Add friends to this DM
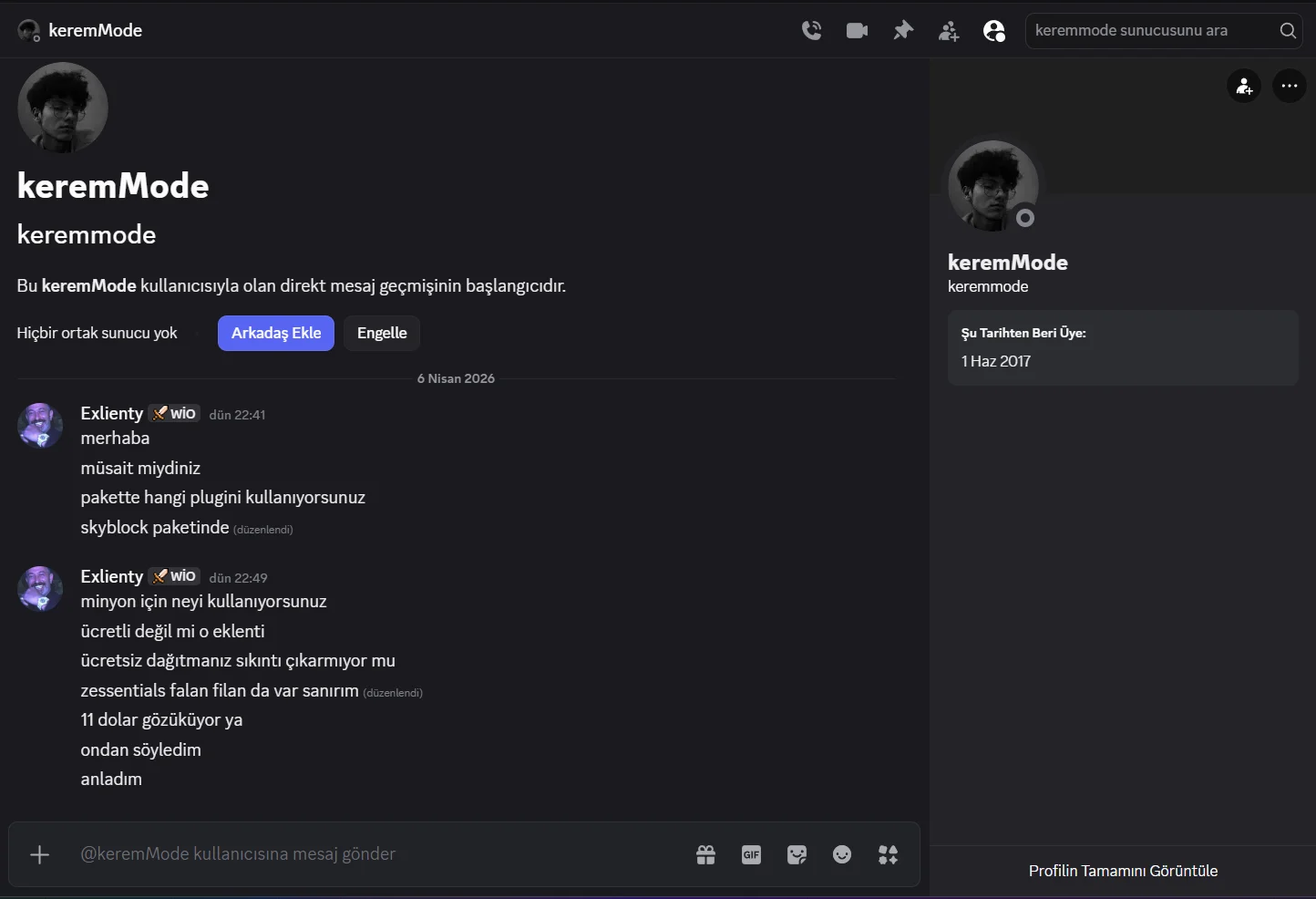Image resolution: width=1316 pixels, height=899 pixels. (x=949, y=31)
